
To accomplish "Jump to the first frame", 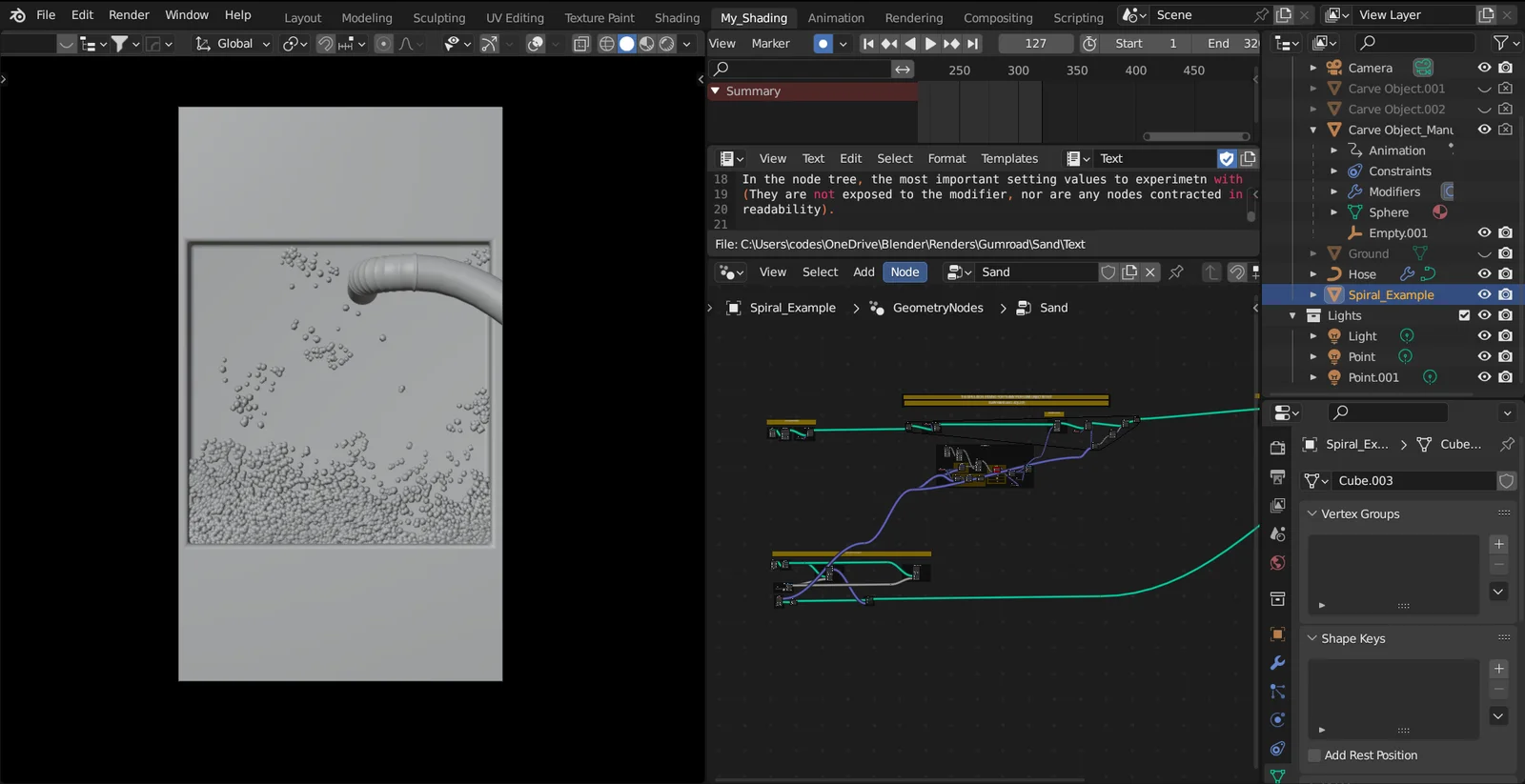I will 867,44.
